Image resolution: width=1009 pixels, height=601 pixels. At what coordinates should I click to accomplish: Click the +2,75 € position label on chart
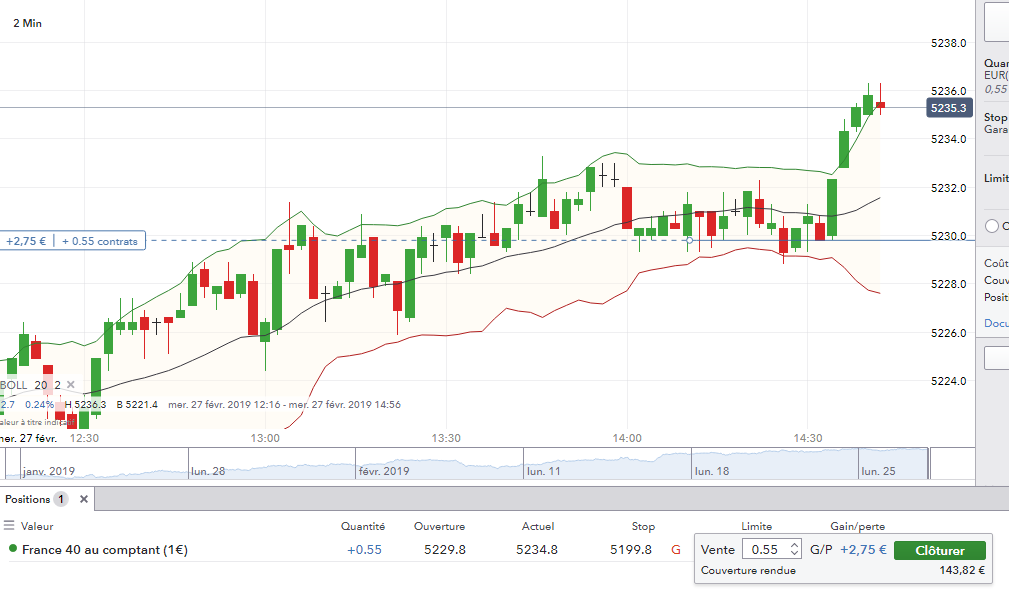coord(26,241)
